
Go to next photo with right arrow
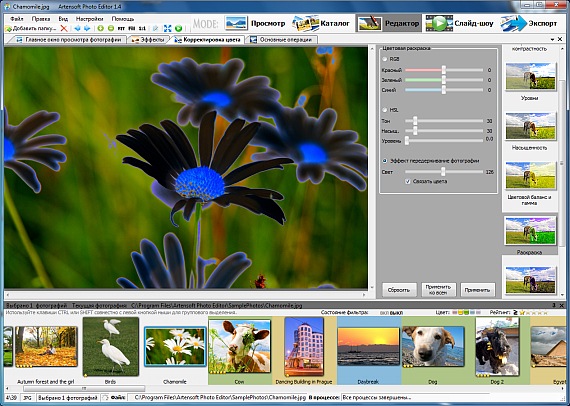coord(87,28)
